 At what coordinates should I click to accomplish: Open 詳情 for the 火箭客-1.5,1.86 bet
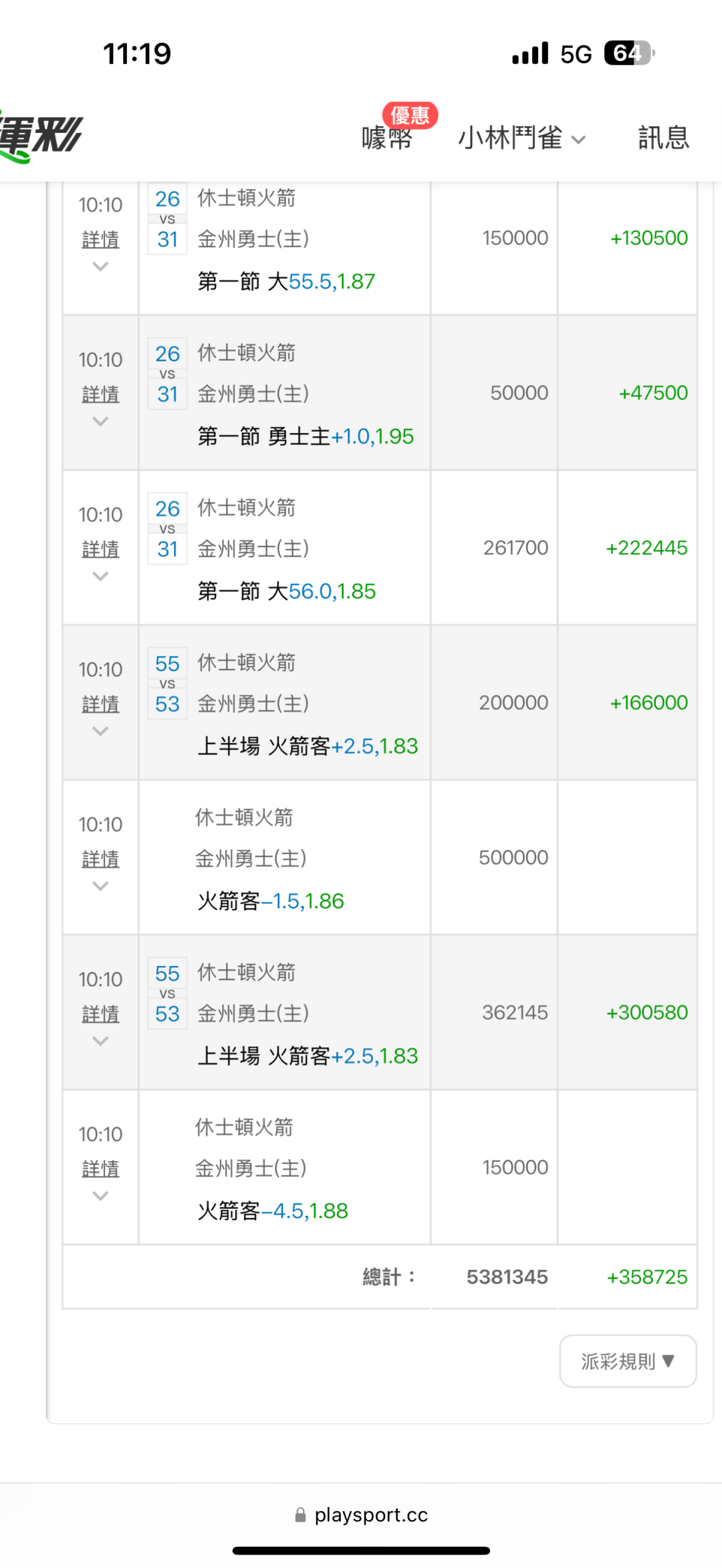(x=100, y=859)
